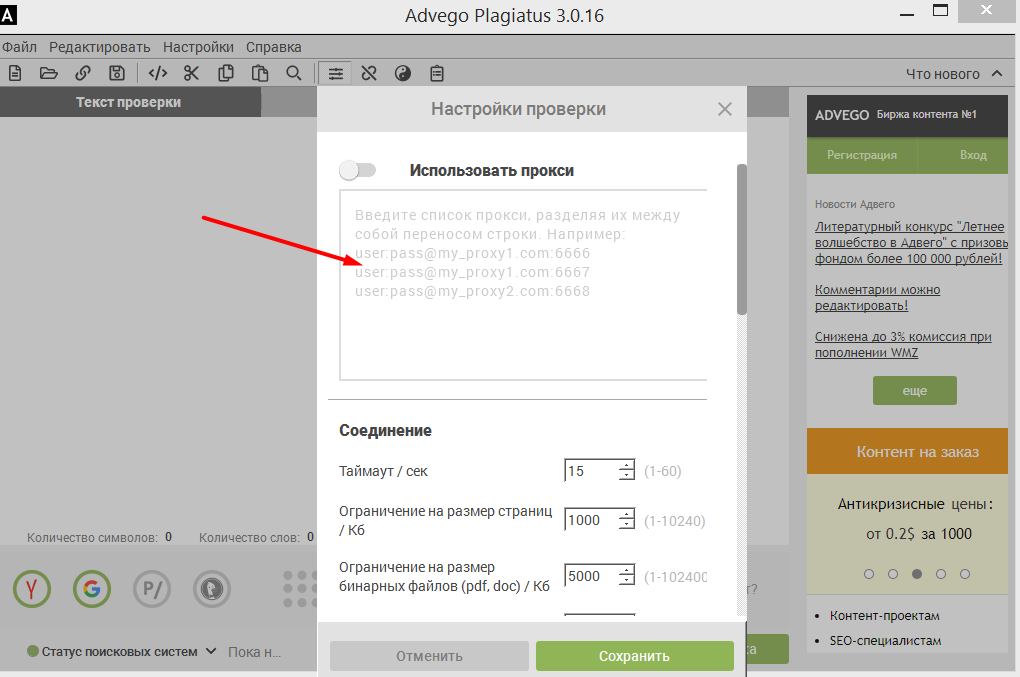The width and height of the screenshot is (1020, 677).
Task: Click the yin-yang circular toolbar icon
Action: coord(403,73)
